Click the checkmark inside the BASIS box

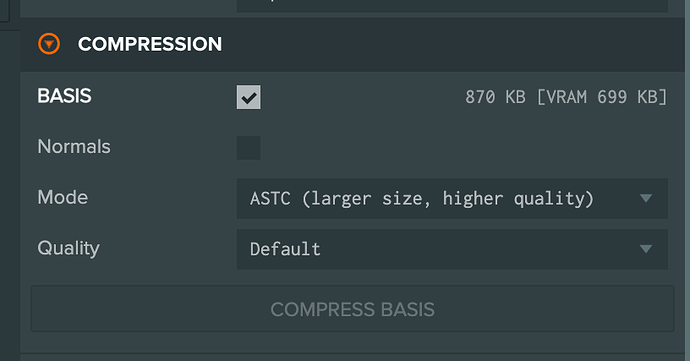pyautogui.click(x=249, y=98)
